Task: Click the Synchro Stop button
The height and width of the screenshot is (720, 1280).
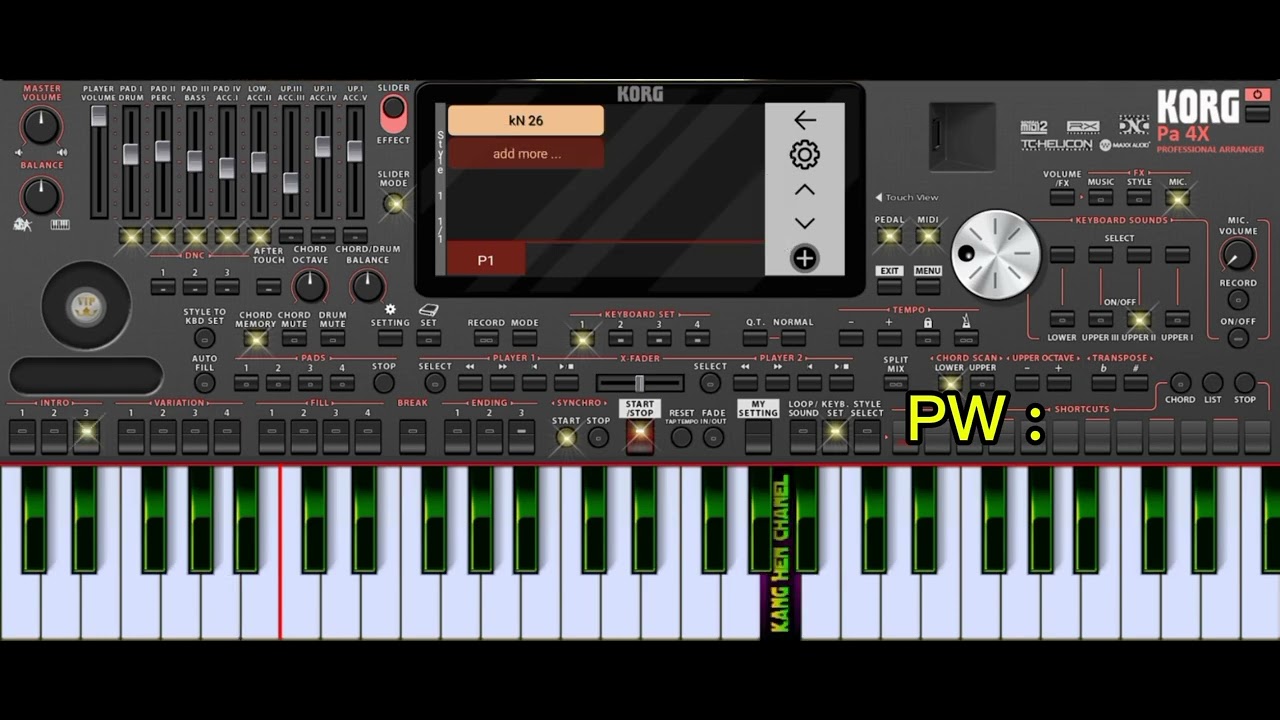Action: point(598,437)
